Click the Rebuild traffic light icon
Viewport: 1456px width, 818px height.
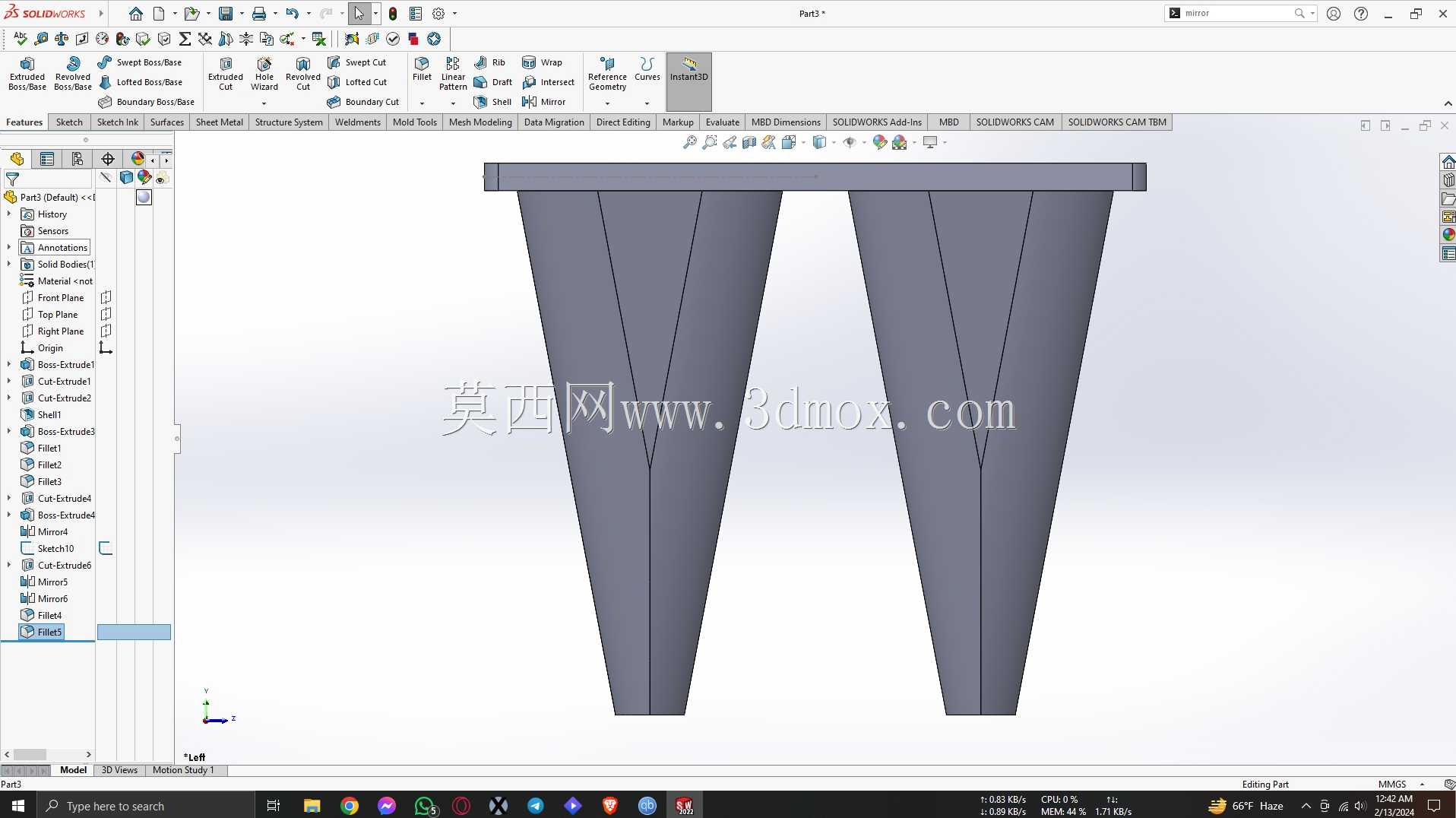(x=393, y=14)
